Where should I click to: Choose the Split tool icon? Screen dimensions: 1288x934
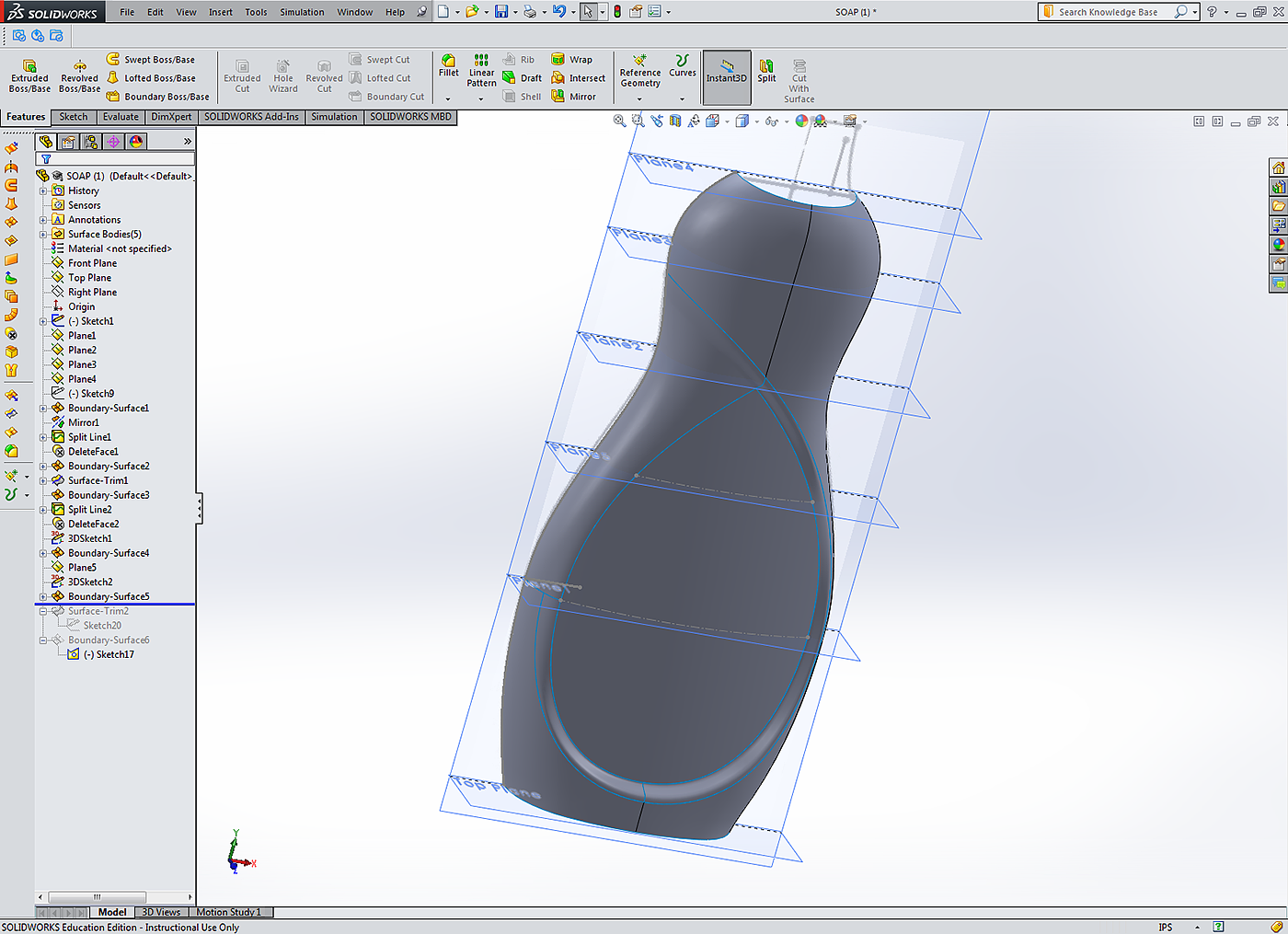pyautogui.click(x=766, y=71)
